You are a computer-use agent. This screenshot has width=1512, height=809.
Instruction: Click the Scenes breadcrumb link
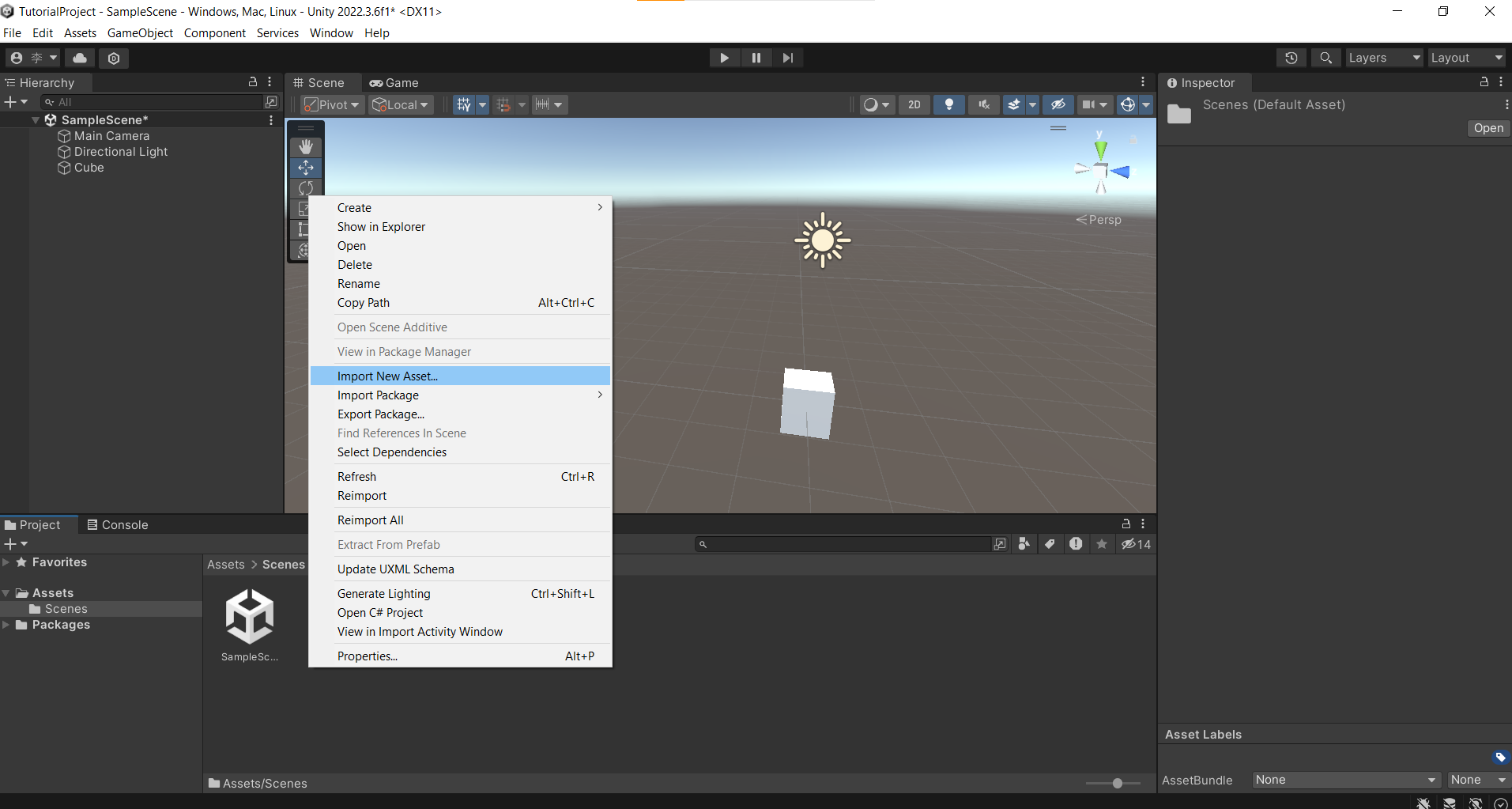(x=284, y=565)
